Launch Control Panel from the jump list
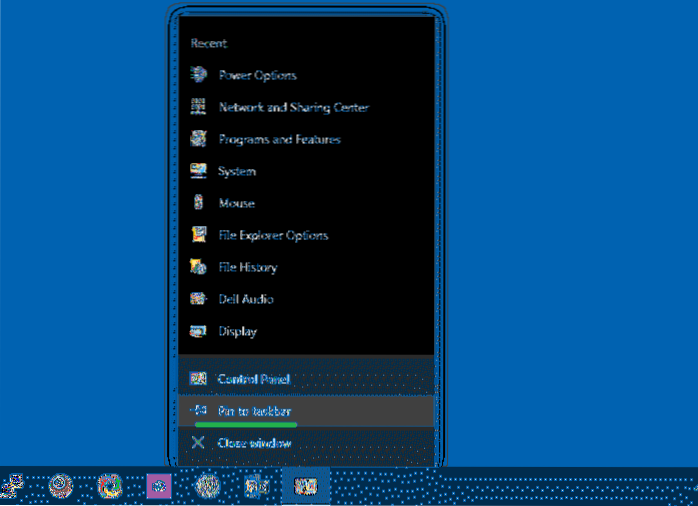This screenshot has width=698, height=506. pos(254,379)
